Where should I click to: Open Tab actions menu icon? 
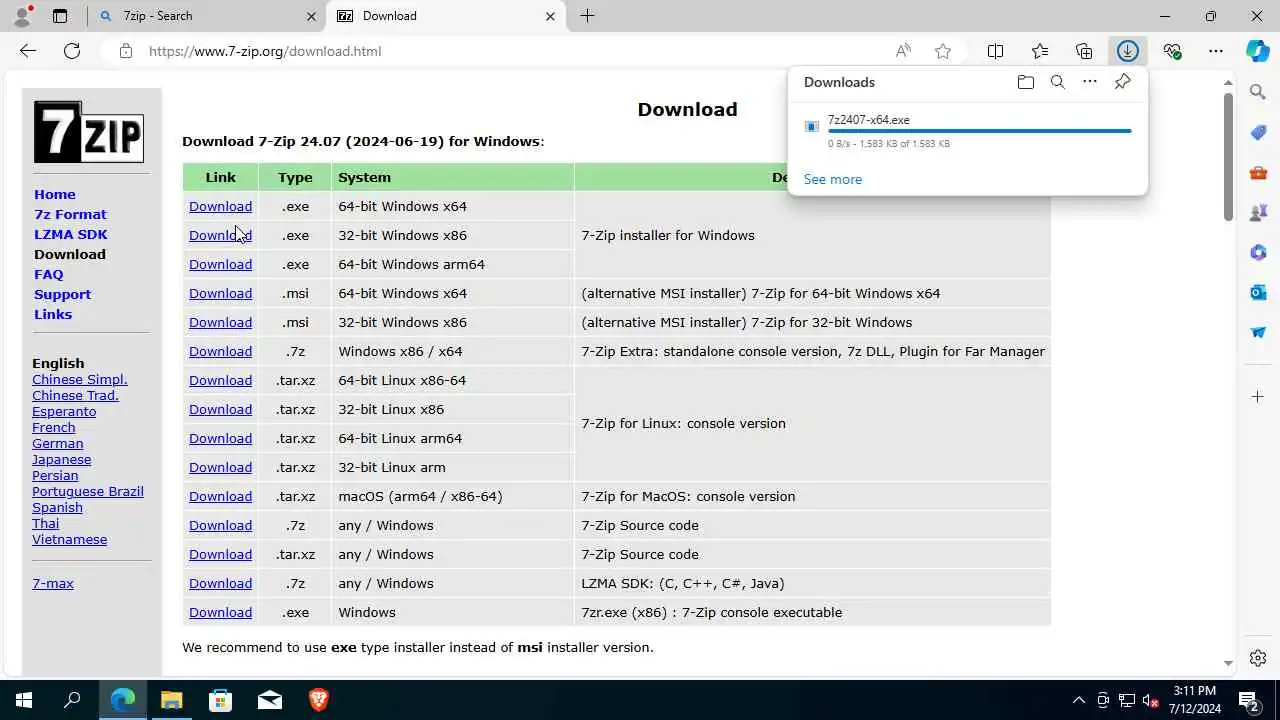(60, 16)
